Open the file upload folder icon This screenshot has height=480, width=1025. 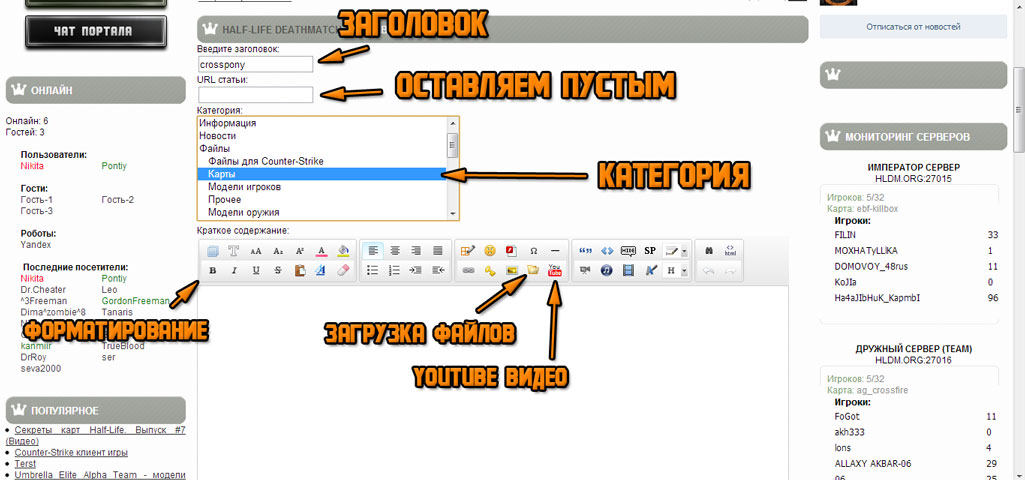coord(533,270)
